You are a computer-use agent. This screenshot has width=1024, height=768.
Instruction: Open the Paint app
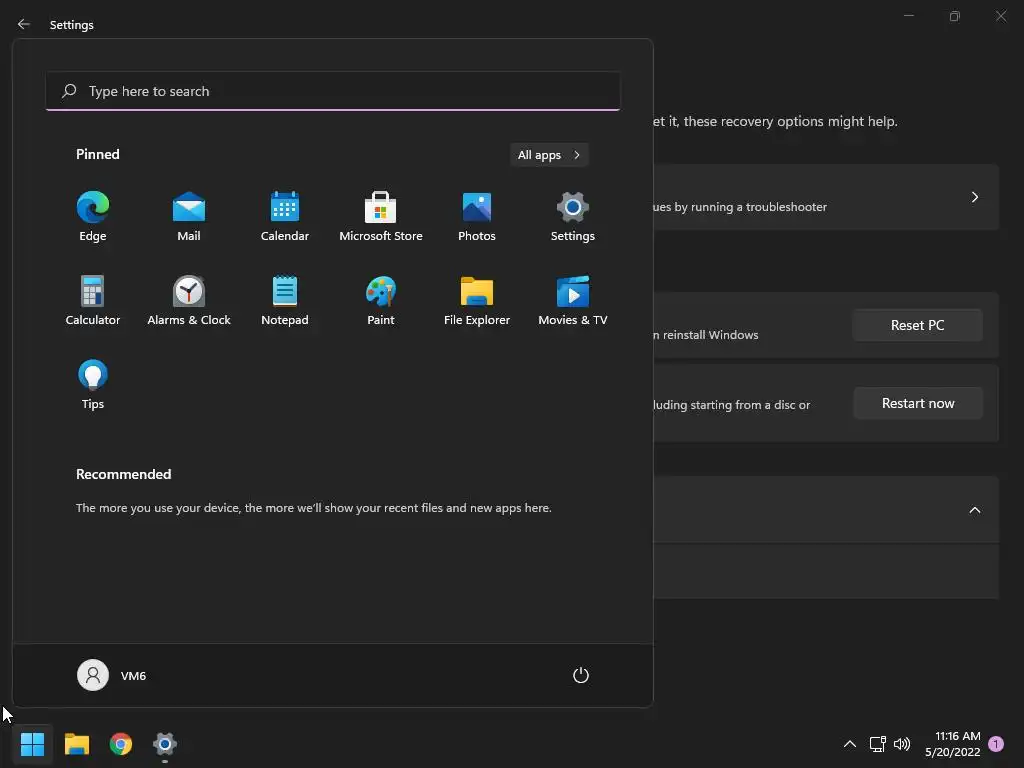(x=381, y=300)
